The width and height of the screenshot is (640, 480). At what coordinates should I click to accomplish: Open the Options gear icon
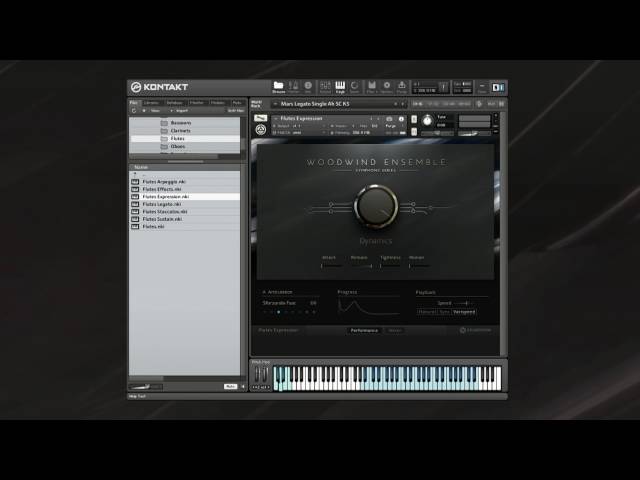coord(387,85)
